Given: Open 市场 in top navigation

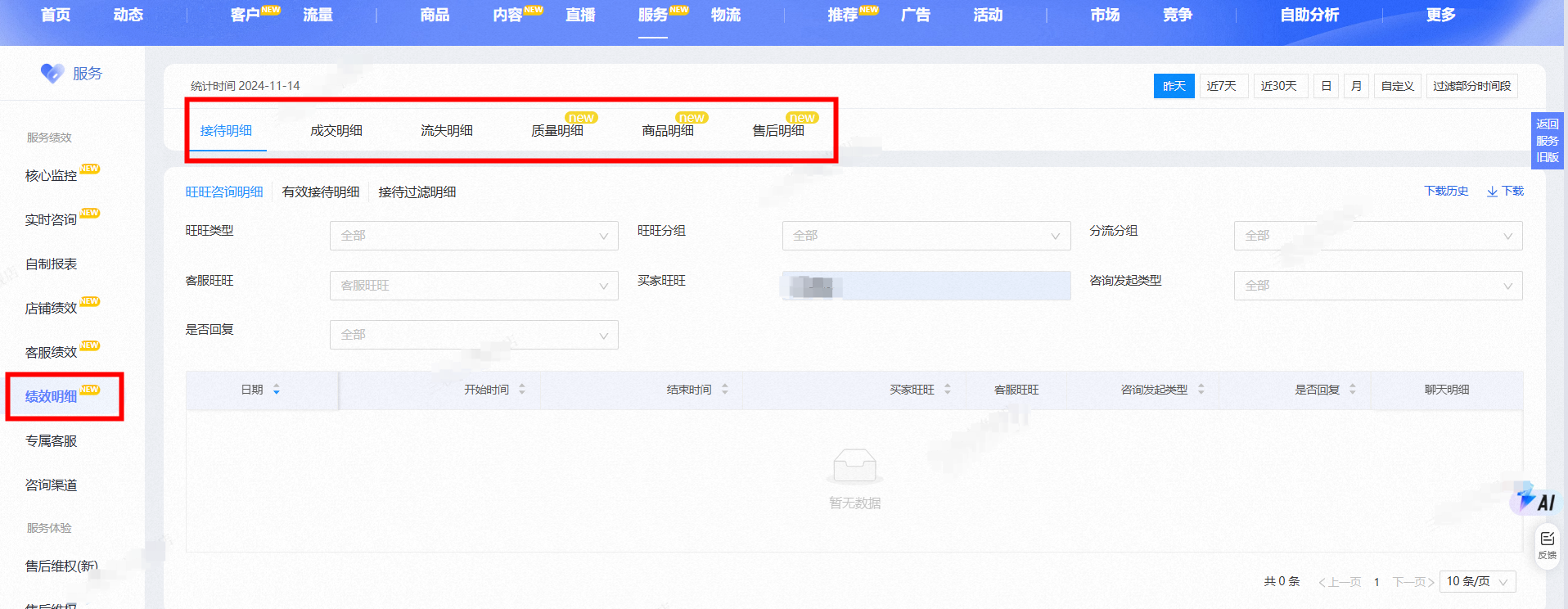Looking at the screenshot, I should pos(1105,15).
